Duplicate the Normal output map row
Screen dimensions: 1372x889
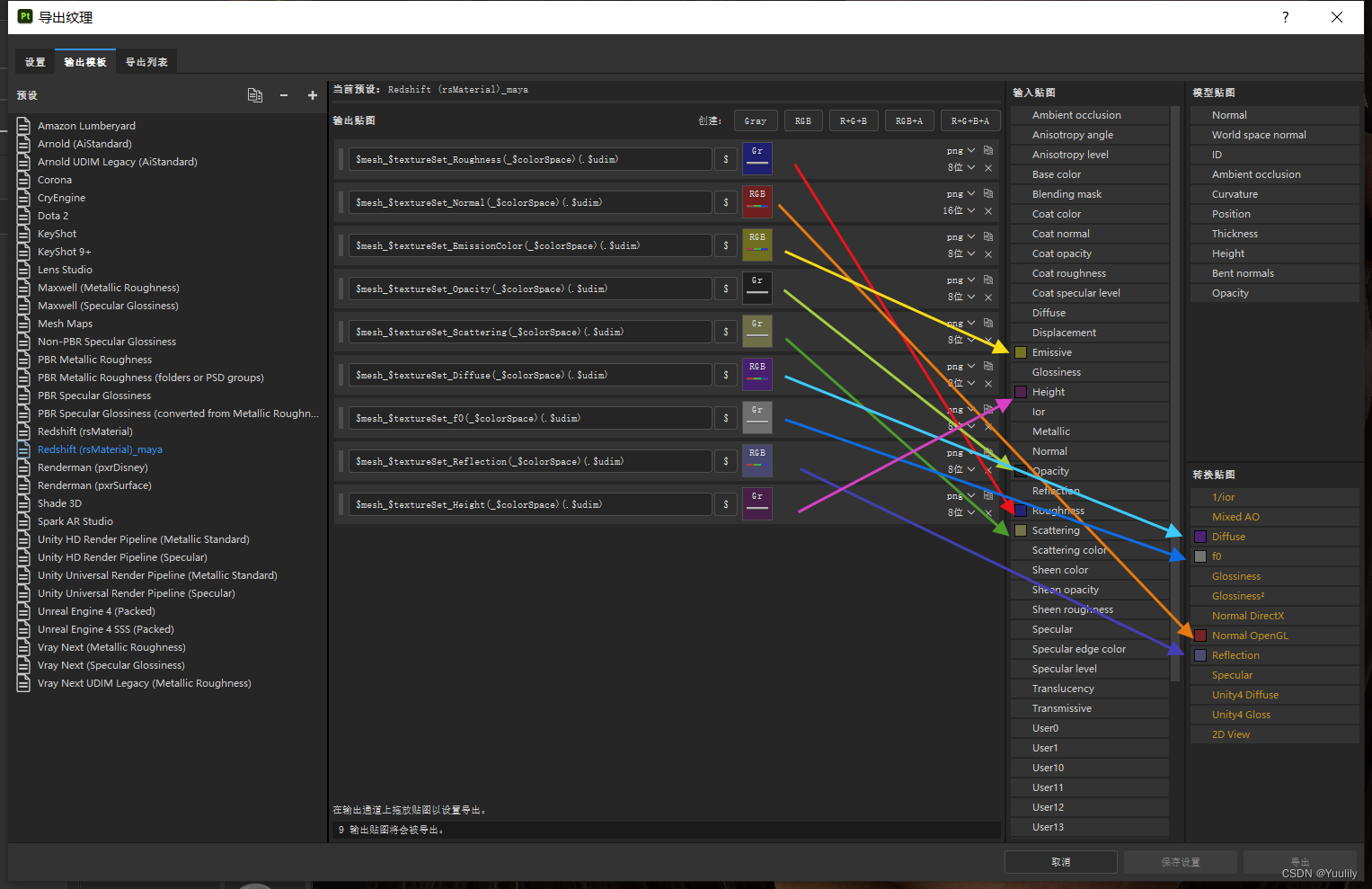pos(988,193)
